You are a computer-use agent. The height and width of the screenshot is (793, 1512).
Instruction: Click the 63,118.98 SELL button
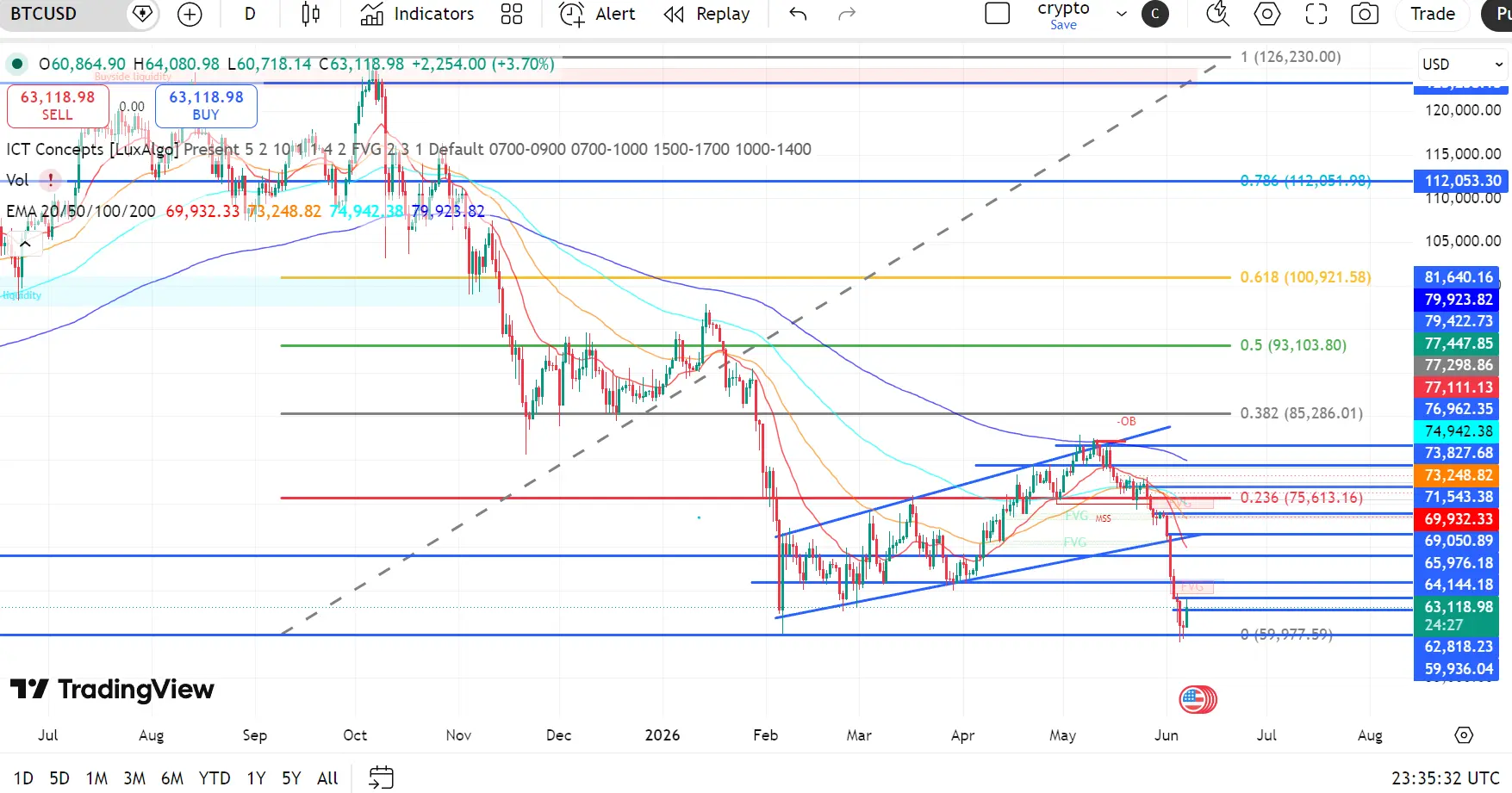pyautogui.click(x=58, y=106)
